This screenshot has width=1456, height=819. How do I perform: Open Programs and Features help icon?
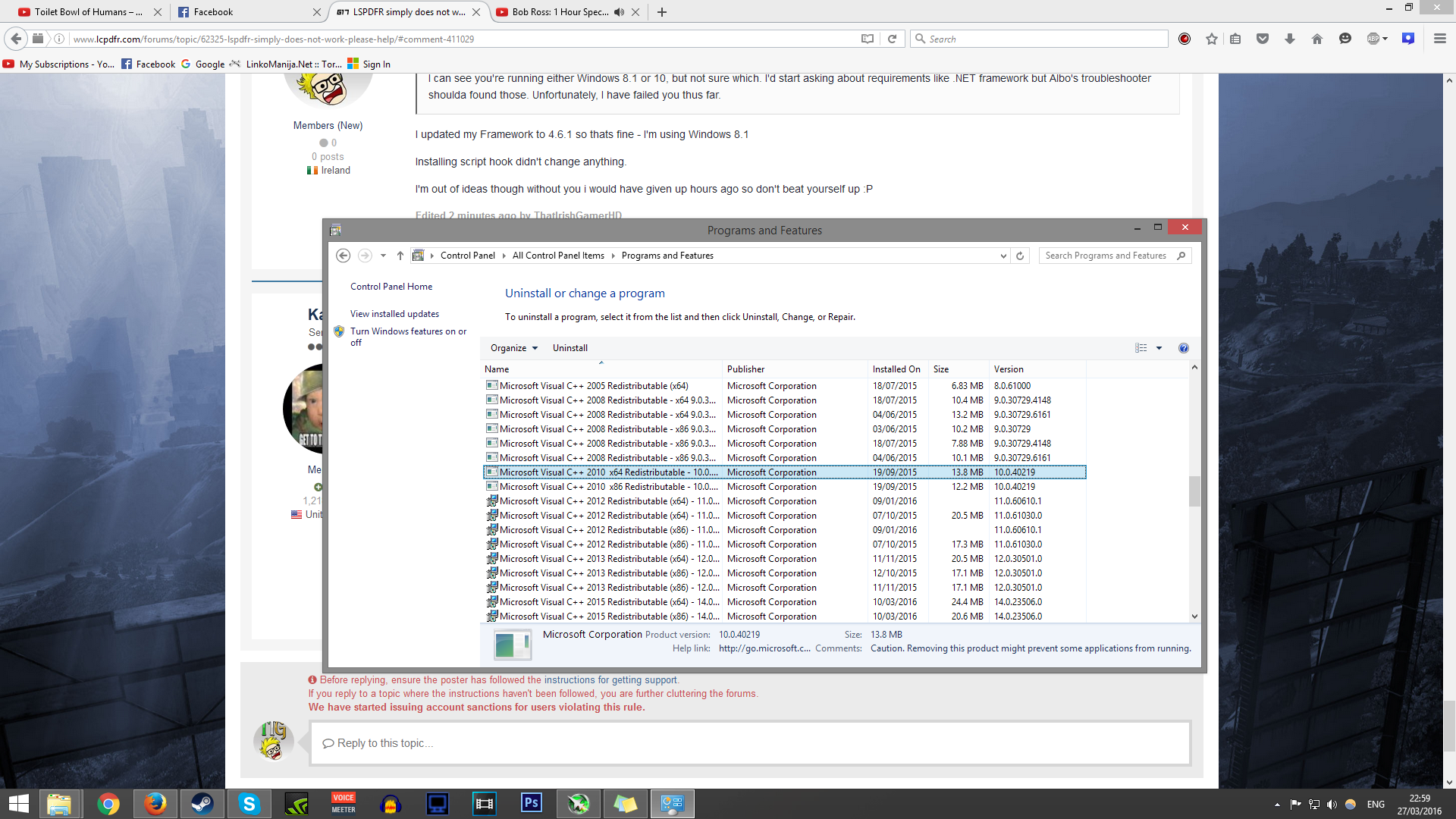pyautogui.click(x=1183, y=348)
